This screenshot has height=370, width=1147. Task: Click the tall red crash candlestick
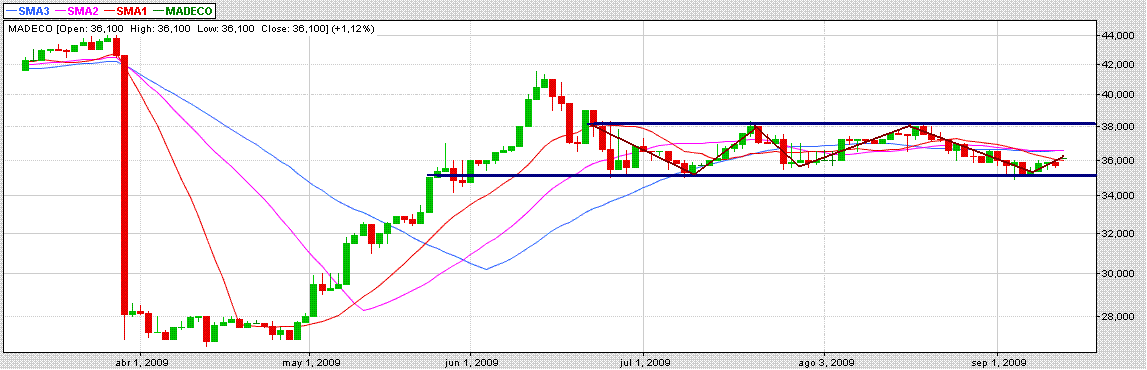tap(125, 185)
